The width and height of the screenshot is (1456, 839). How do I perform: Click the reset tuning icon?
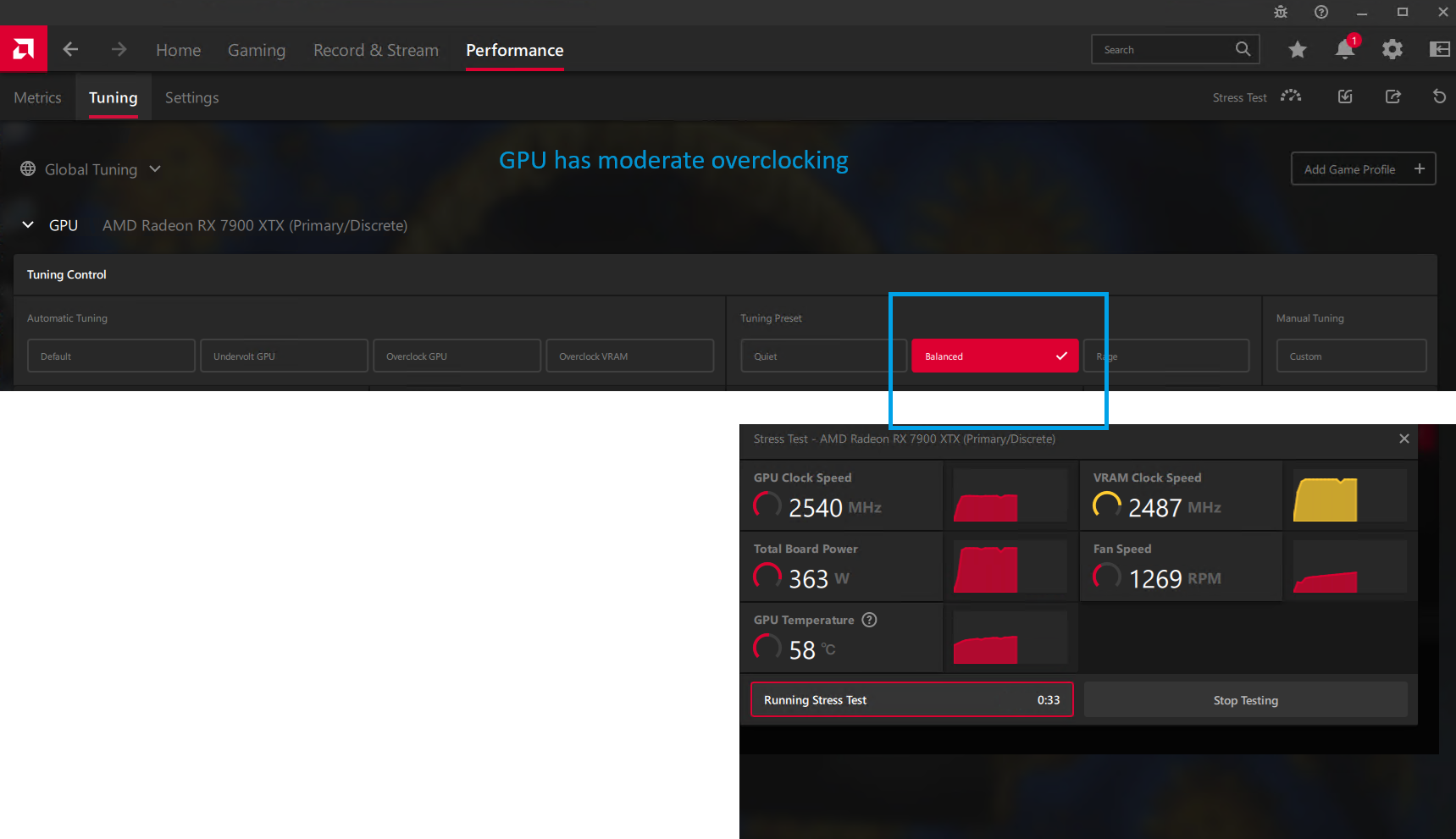coord(1439,97)
